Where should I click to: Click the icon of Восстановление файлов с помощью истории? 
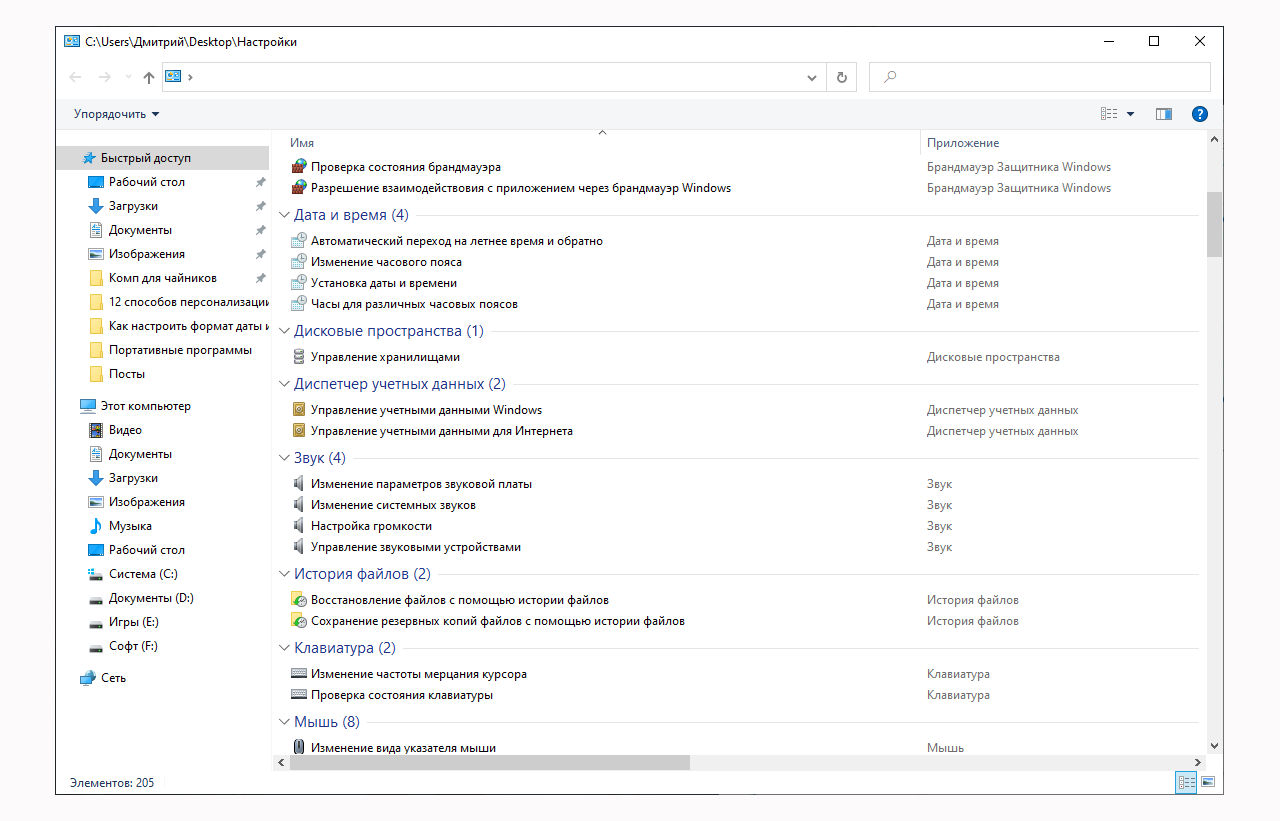click(298, 600)
